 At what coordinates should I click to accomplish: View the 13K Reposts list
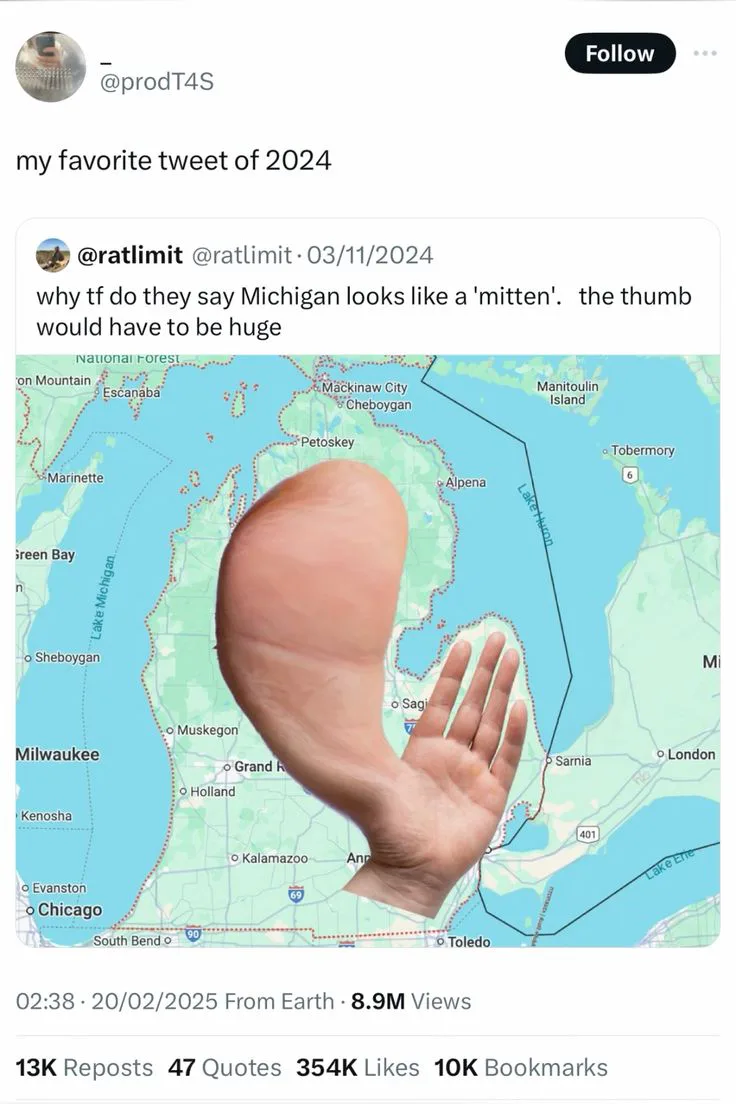[84, 1067]
